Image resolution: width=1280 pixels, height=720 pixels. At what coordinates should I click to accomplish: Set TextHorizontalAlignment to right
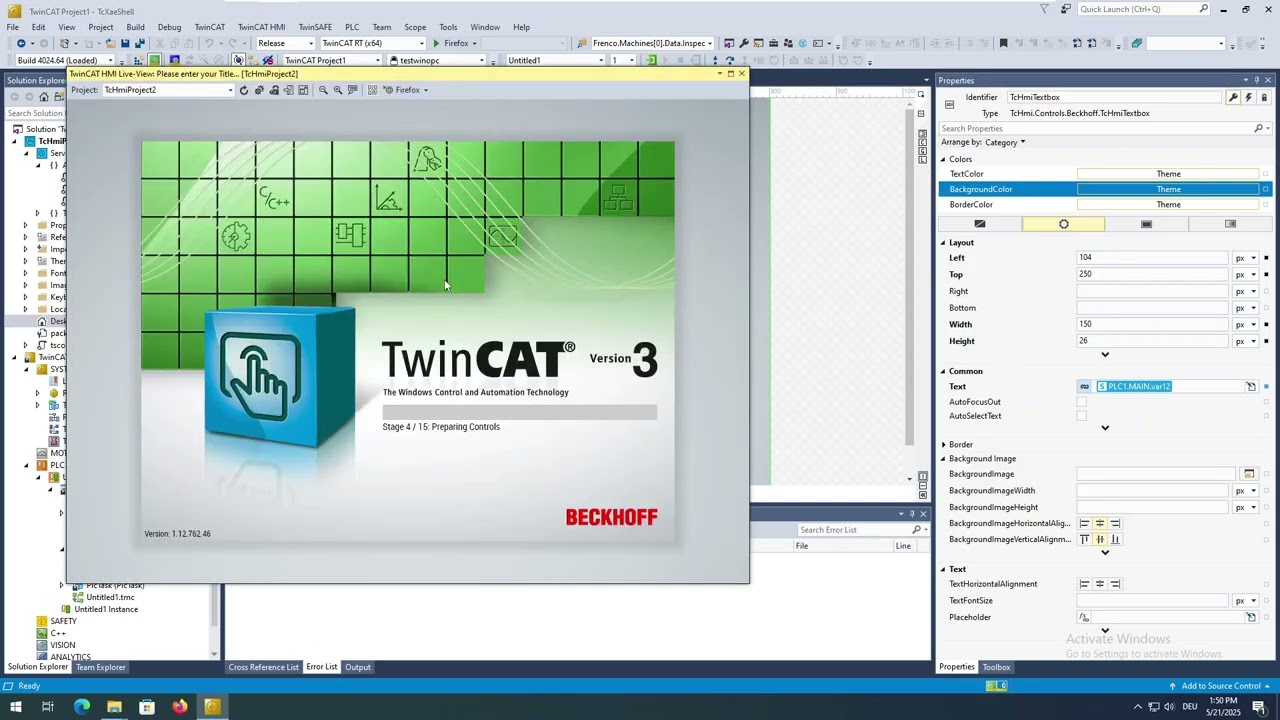click(x=1115, y=584)
